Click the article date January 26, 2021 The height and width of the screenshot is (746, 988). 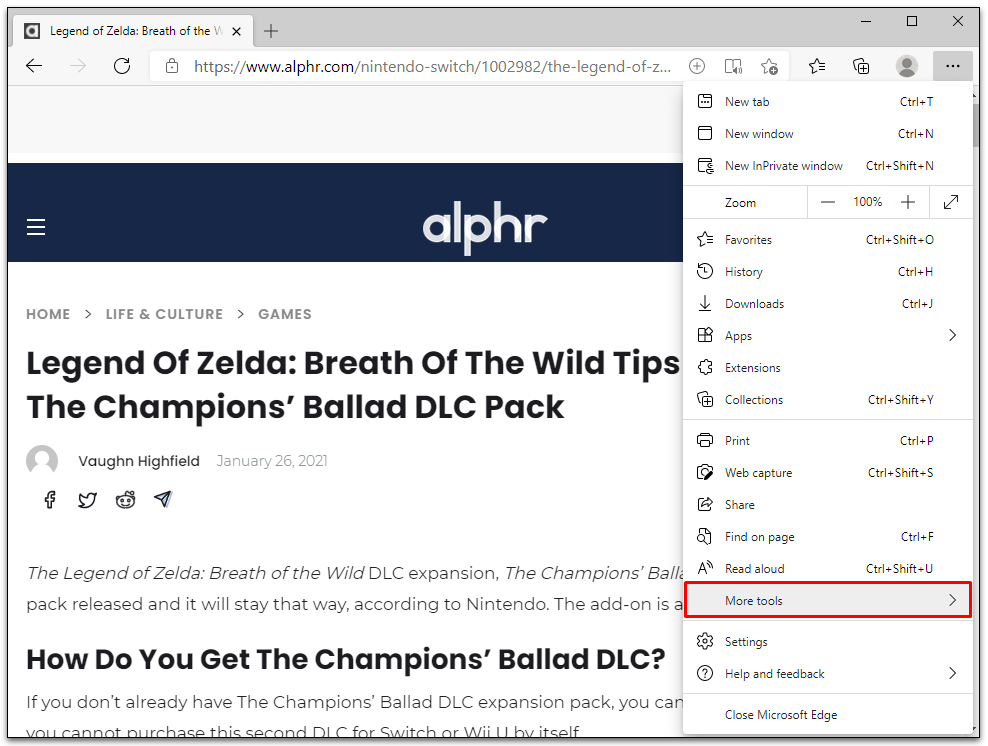click(x=272, y=461)
